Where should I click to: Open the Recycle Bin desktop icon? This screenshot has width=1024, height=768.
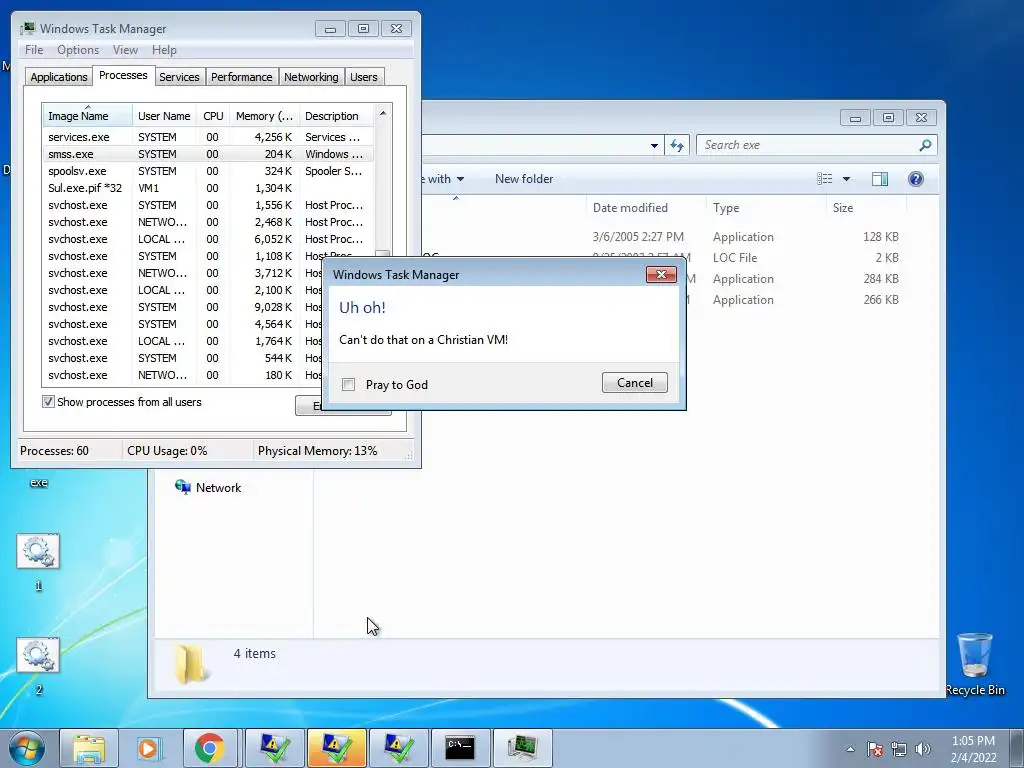point(974,664)
